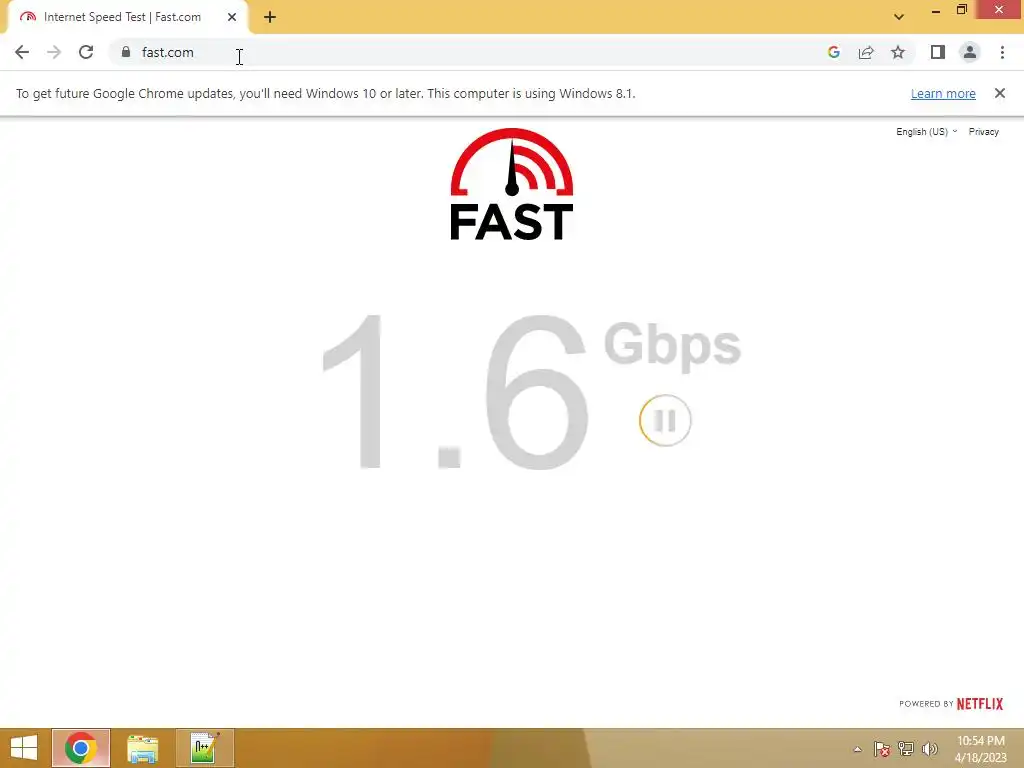Screen dimensions: 1024x768
Task: Open the Chrome profile avatar
Action: [x=970, y=52]
